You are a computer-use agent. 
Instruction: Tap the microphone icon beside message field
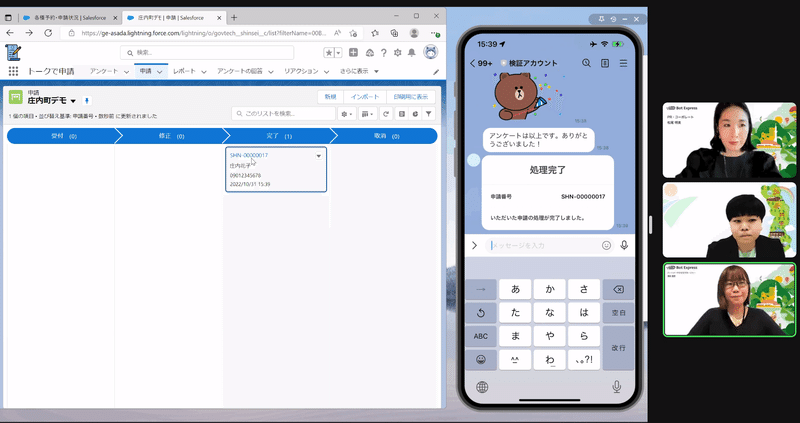[x=624, y=245]
